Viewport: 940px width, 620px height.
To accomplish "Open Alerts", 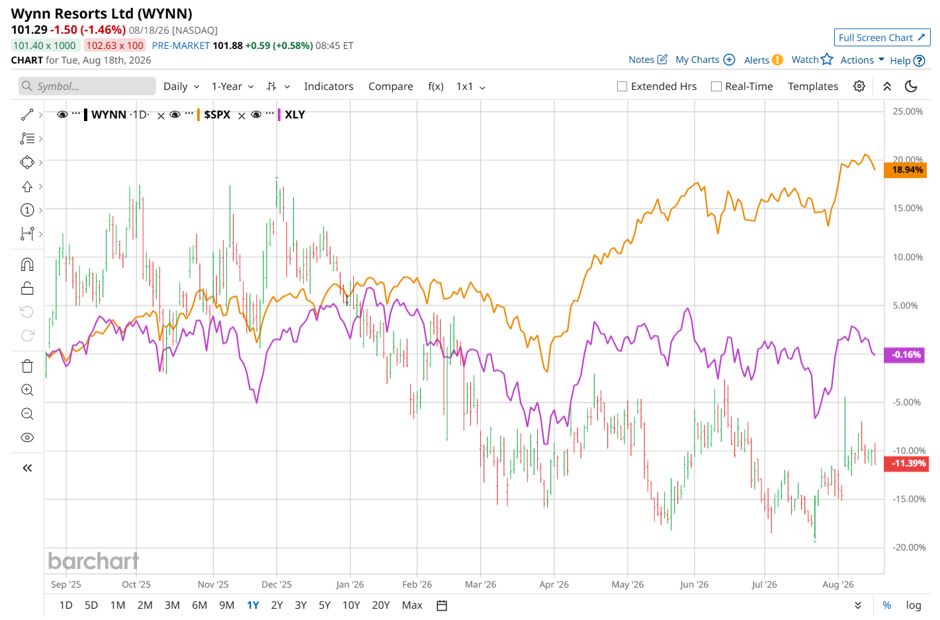I will coord(763,59).
